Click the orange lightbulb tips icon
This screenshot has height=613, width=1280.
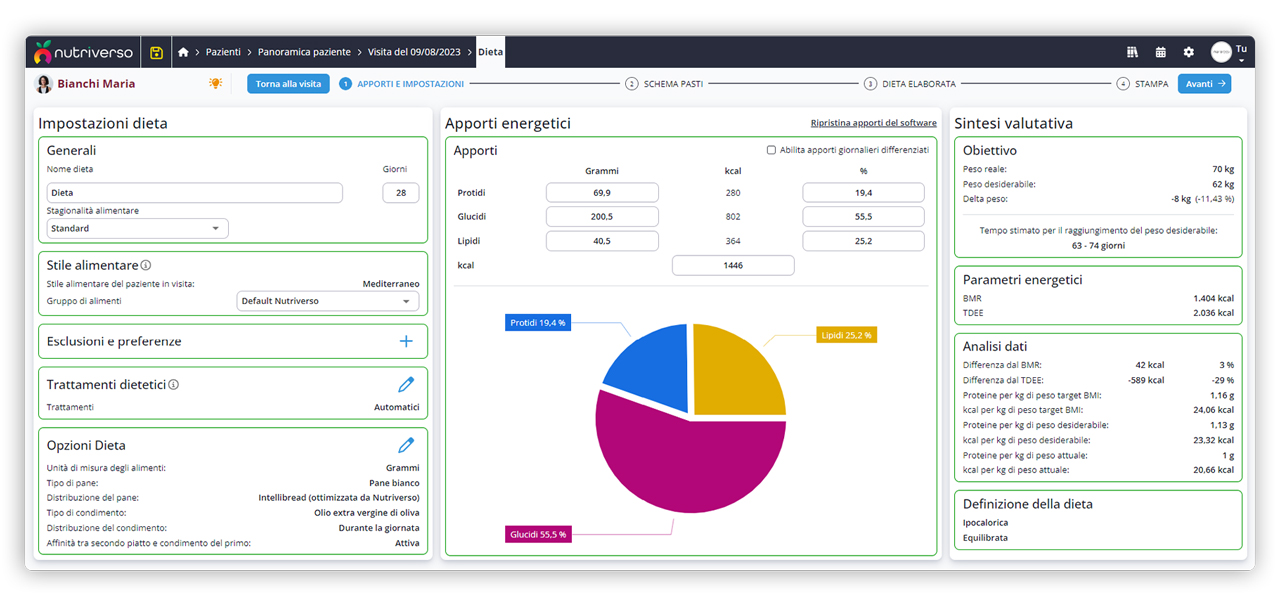point(215,84)
